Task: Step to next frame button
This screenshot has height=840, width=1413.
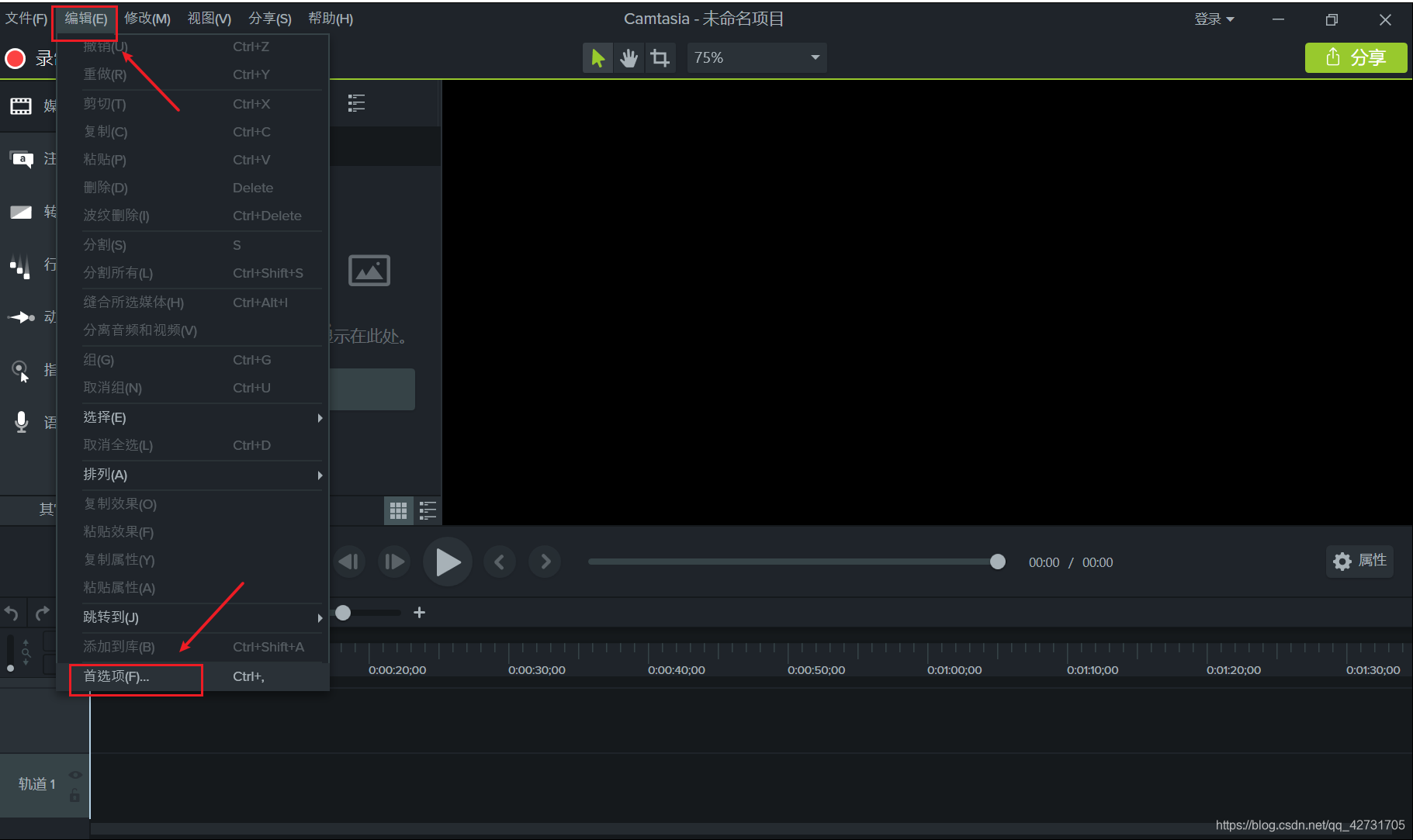Action: (x=393, y=562)
